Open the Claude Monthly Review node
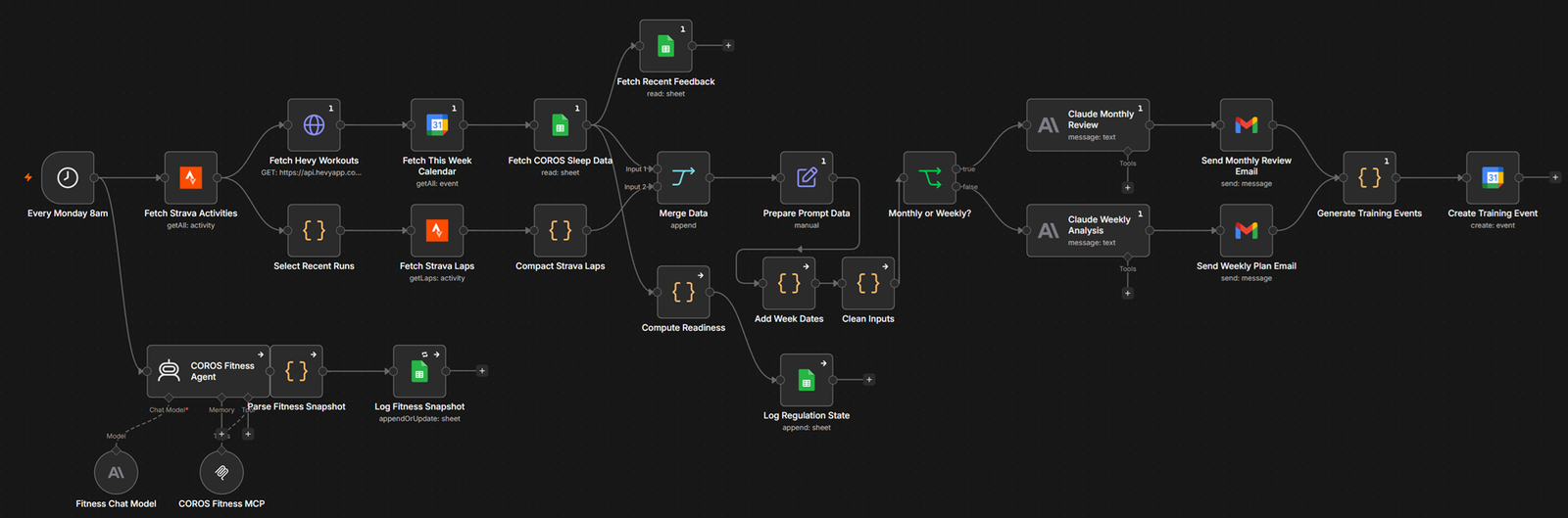This screenshot has height=518, width=1568. (1088, 124)
